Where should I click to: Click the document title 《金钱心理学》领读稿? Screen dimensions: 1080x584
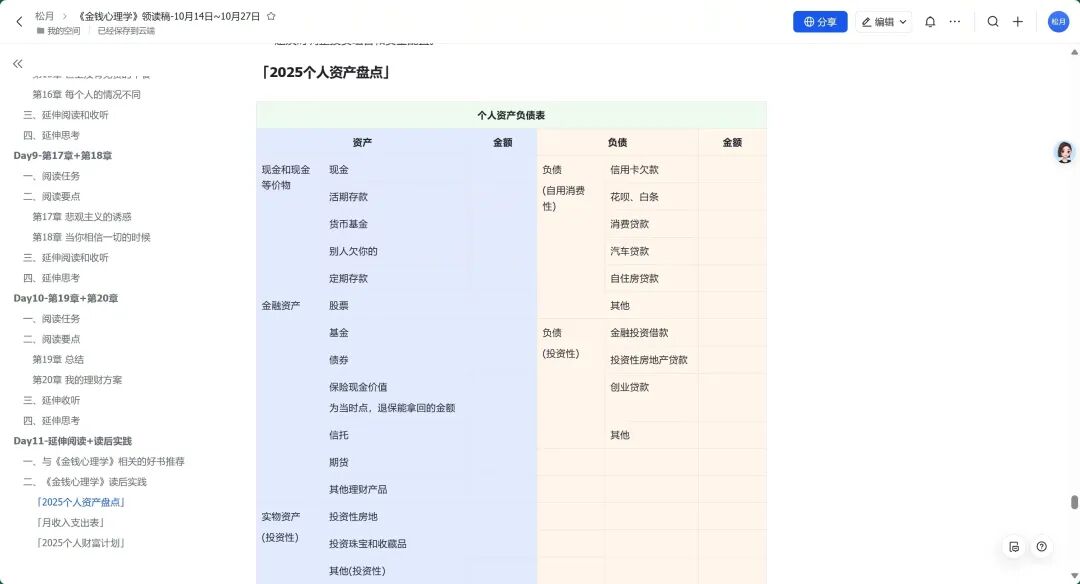pyautogui.click(x=169, y=16)
